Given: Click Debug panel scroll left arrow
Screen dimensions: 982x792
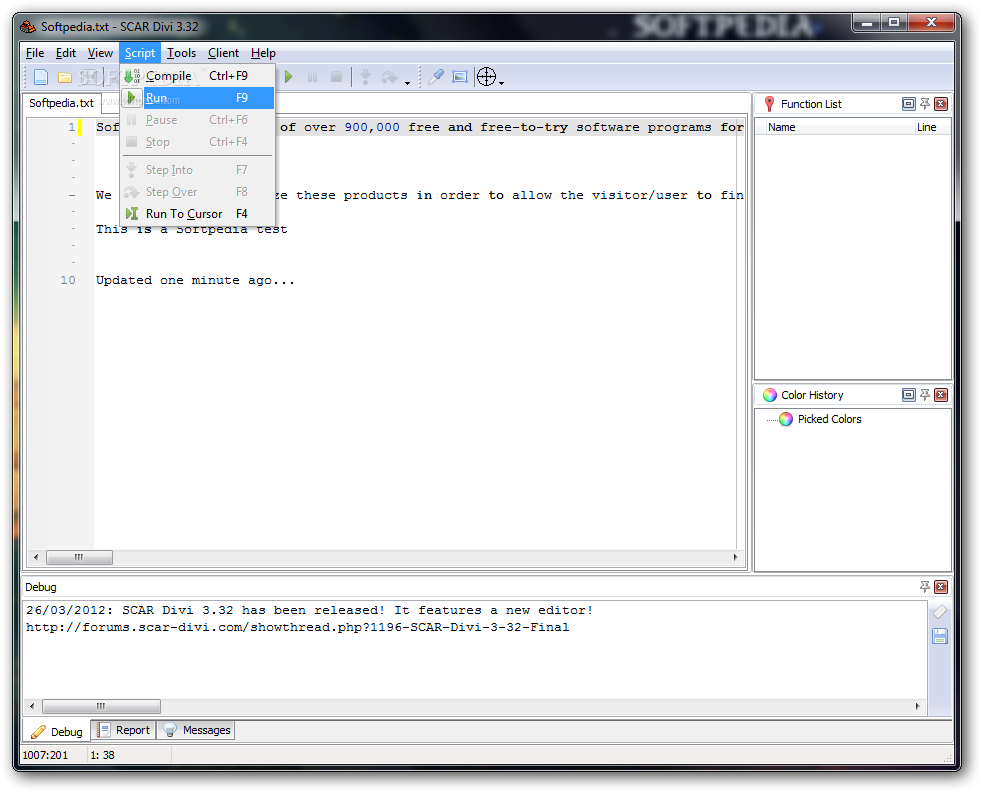Looking at the screenshot, I should pos(32,706).
